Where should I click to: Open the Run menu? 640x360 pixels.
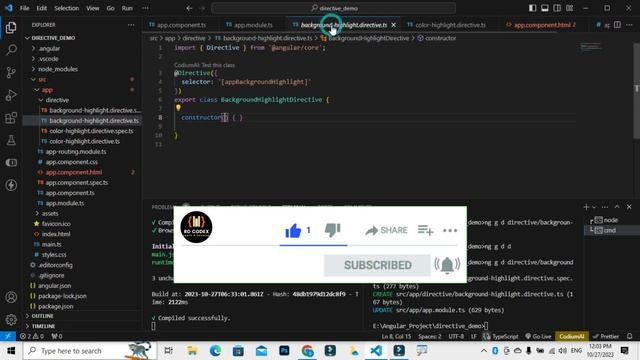point(127,8)
